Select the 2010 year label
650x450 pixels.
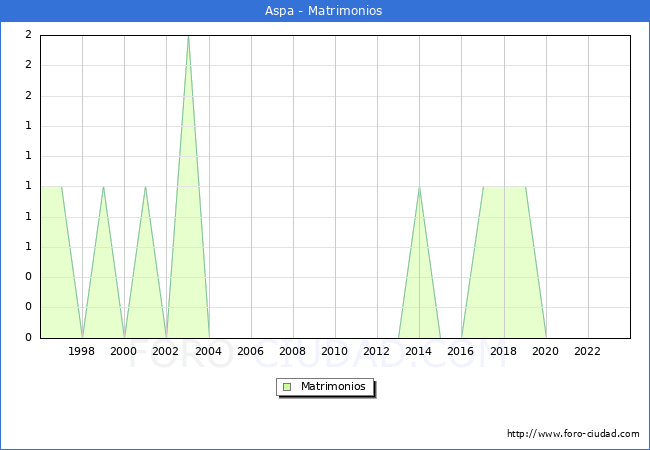pyautogui.click(x=335, y=351)
